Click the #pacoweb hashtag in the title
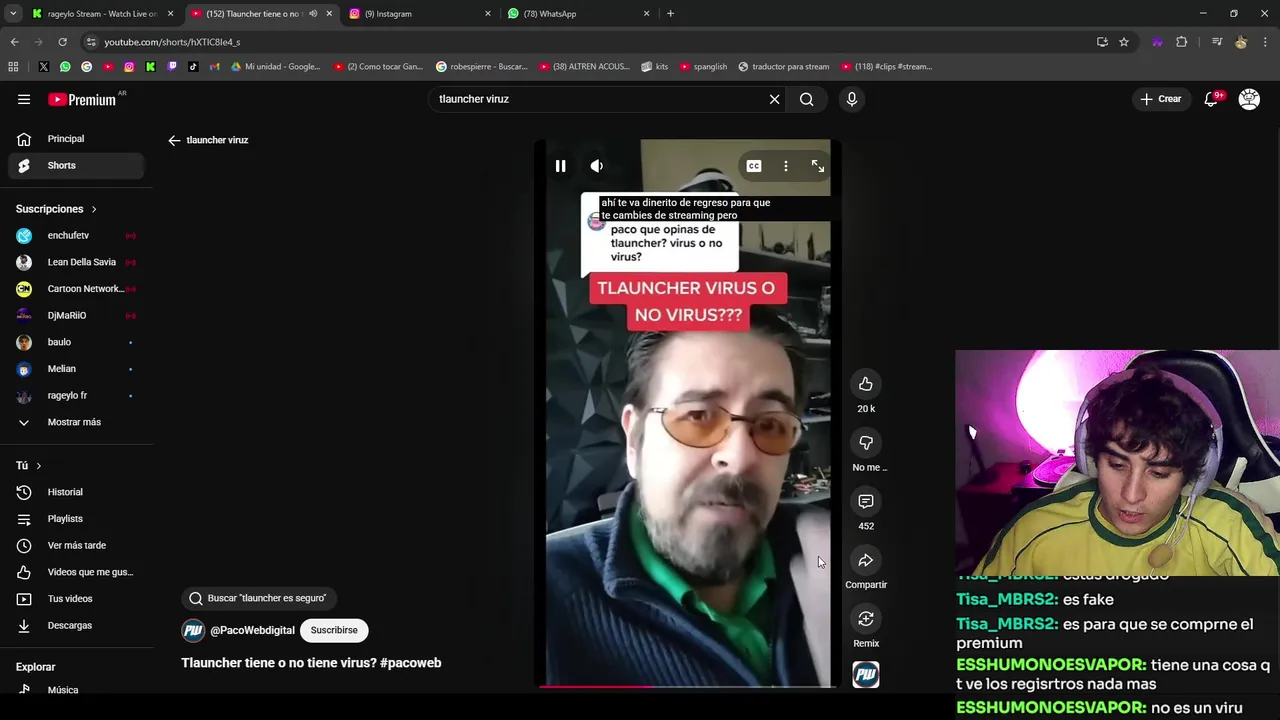This screenshot has width=1280, height=720. (x=410, y=663)
